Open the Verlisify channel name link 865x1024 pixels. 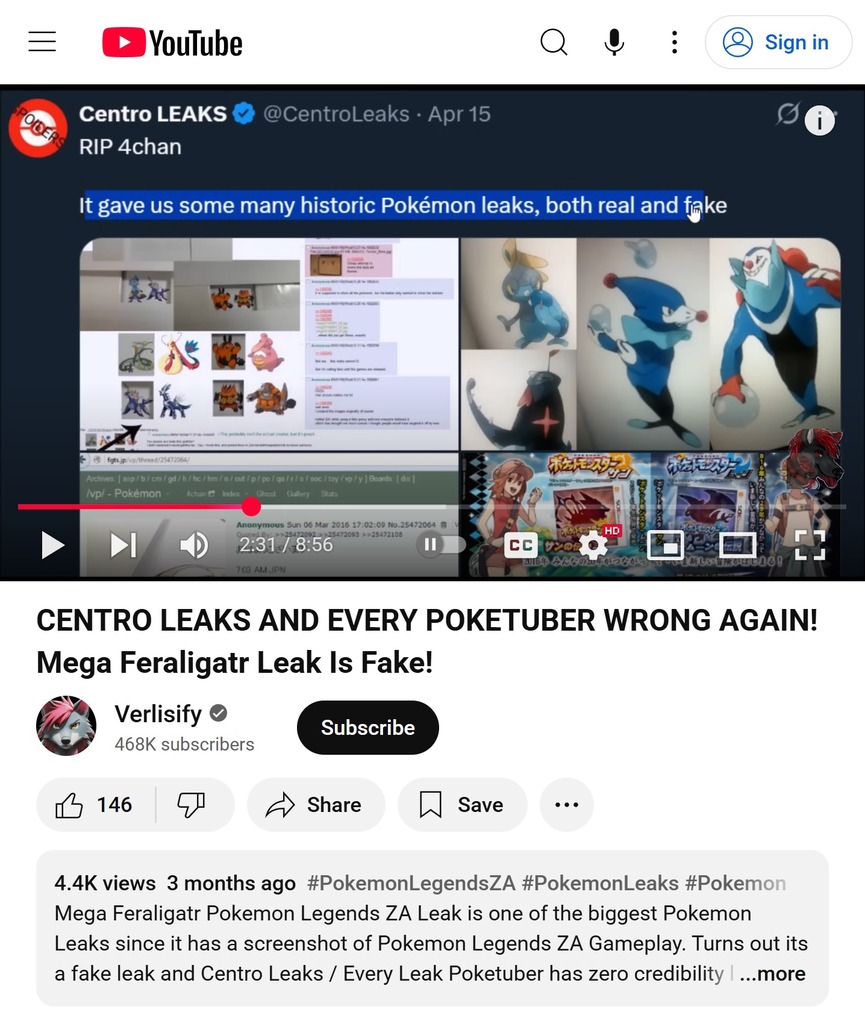(158, 713)
